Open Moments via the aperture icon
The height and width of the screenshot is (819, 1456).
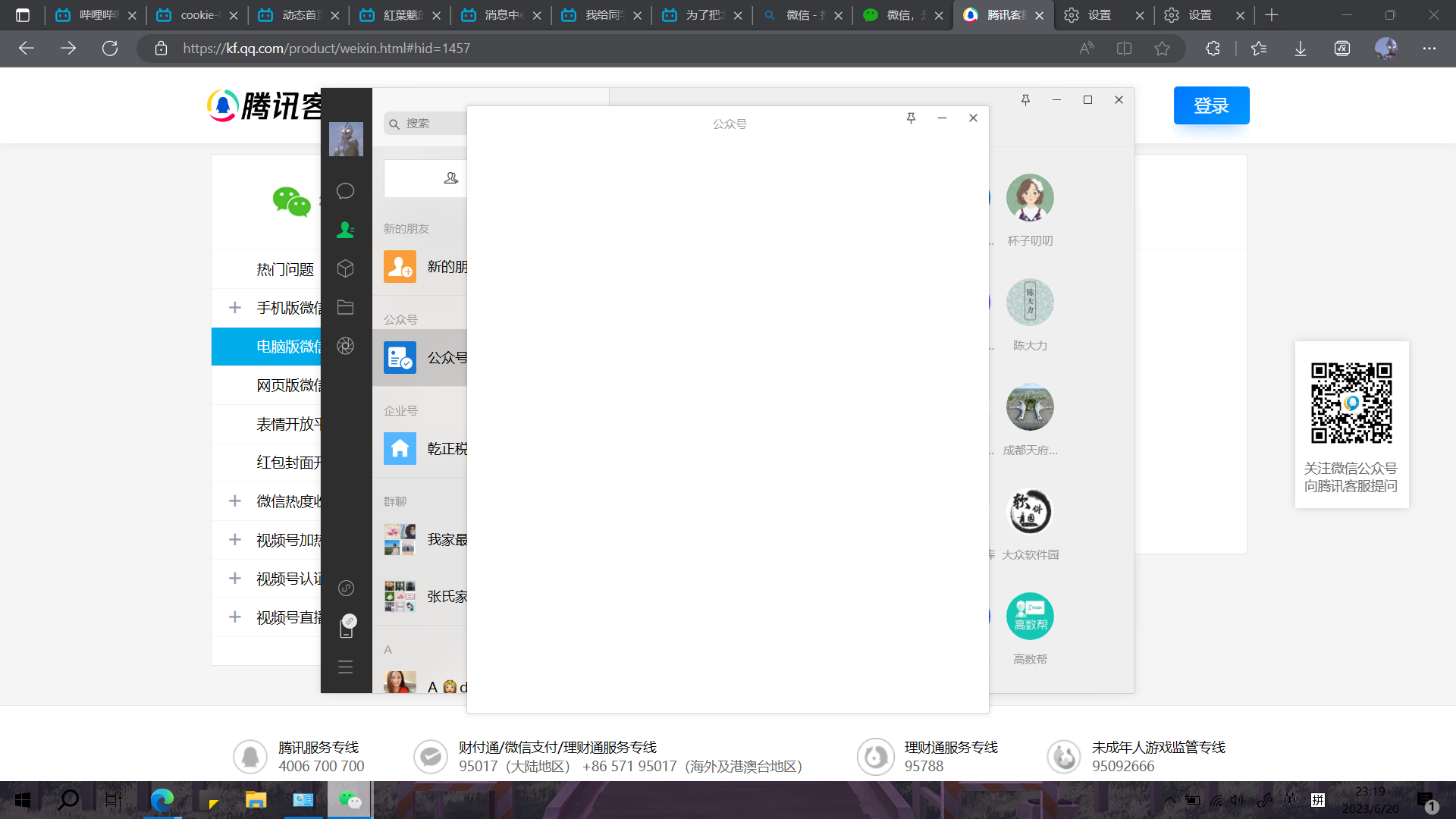click(x=346, y=346)
